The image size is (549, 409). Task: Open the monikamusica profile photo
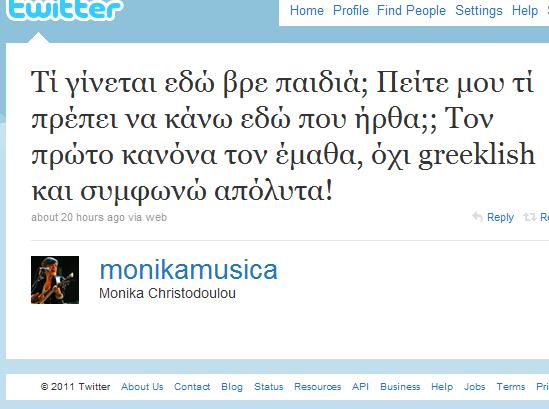[x=55, y=280]
